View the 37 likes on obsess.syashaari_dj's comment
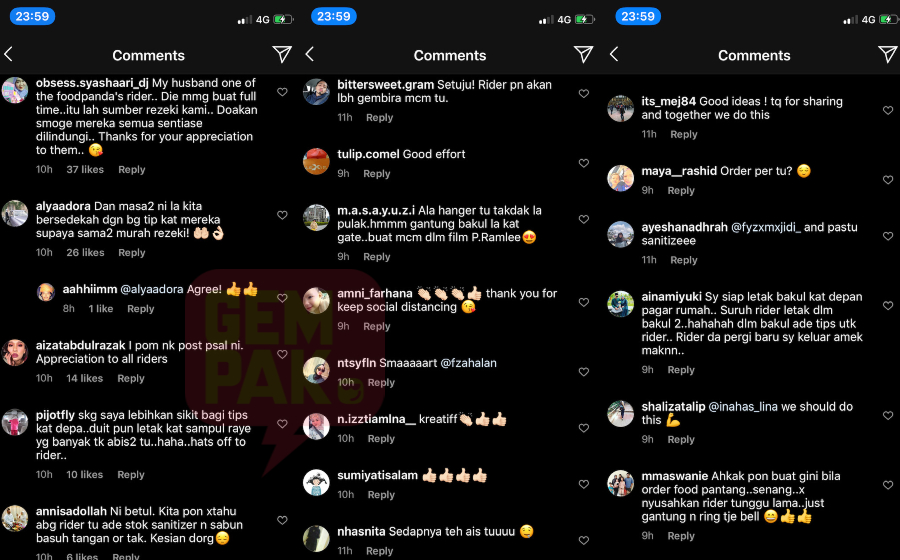 click(85, 169)
